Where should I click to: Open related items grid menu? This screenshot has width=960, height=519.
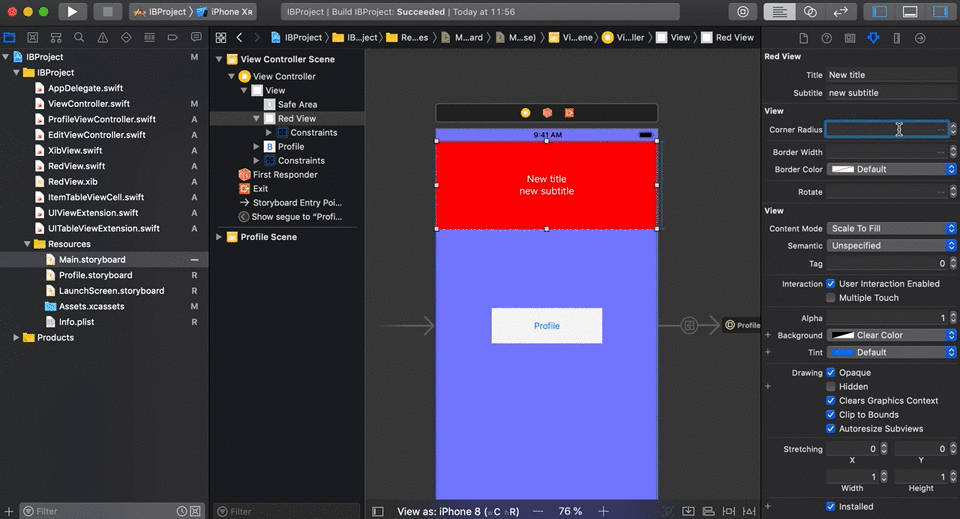coord(221,37)
